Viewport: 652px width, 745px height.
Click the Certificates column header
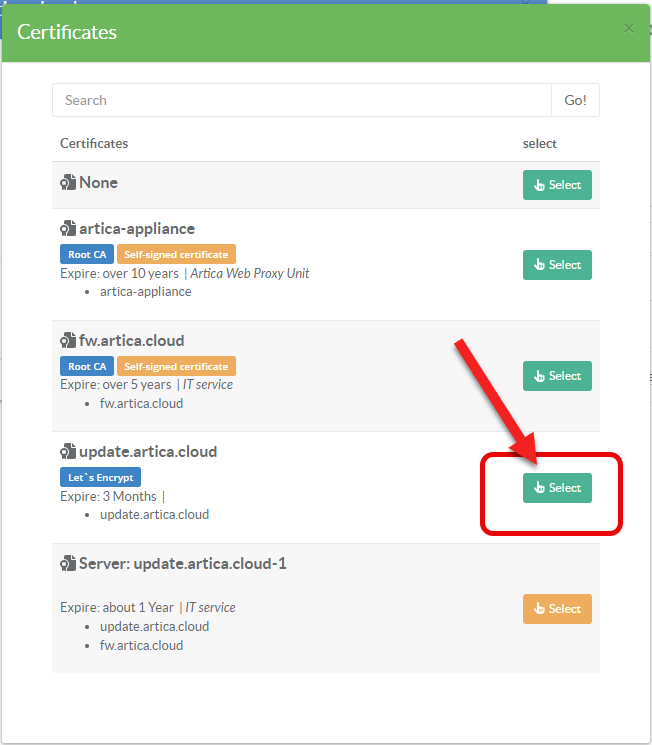pos(94,144)
